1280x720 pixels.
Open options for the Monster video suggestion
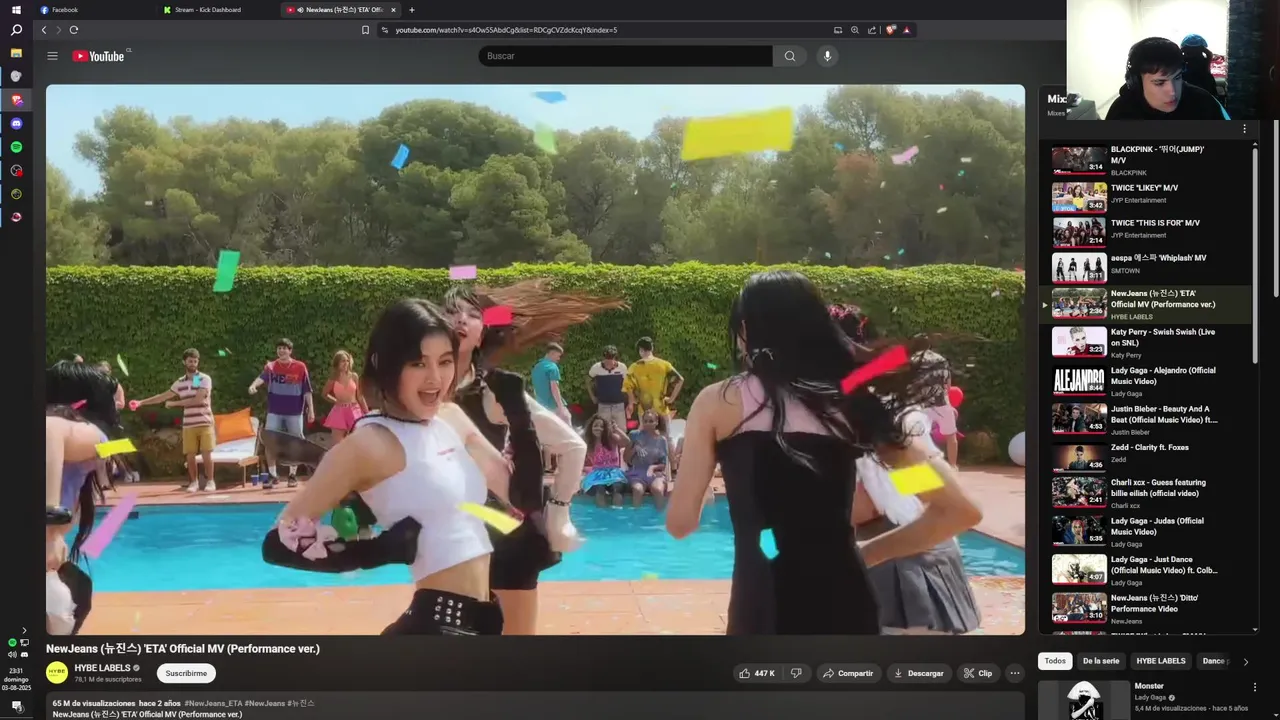[x=1255, y=687]
